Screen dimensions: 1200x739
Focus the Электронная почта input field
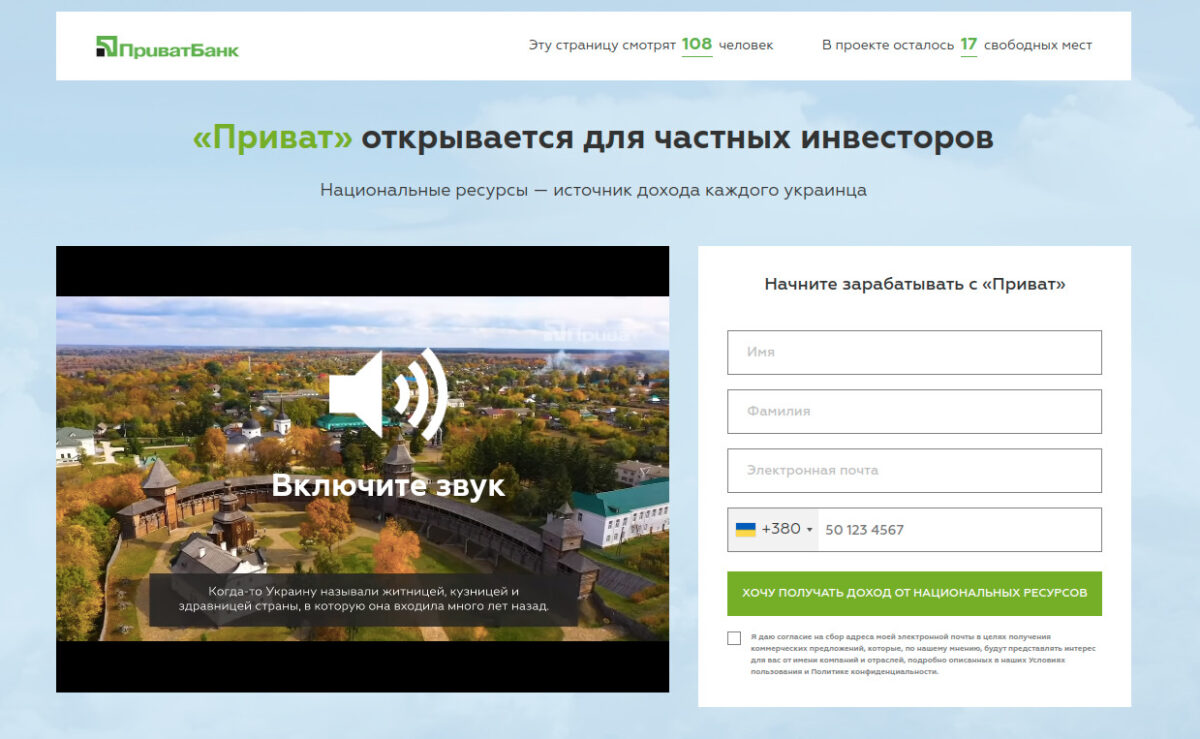[x=914, y=470]
